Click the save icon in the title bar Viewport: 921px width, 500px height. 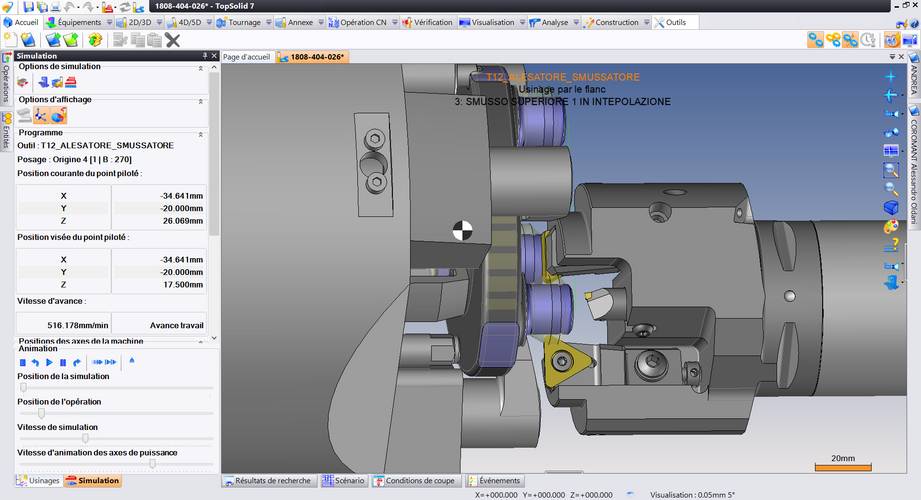[27, 6]
